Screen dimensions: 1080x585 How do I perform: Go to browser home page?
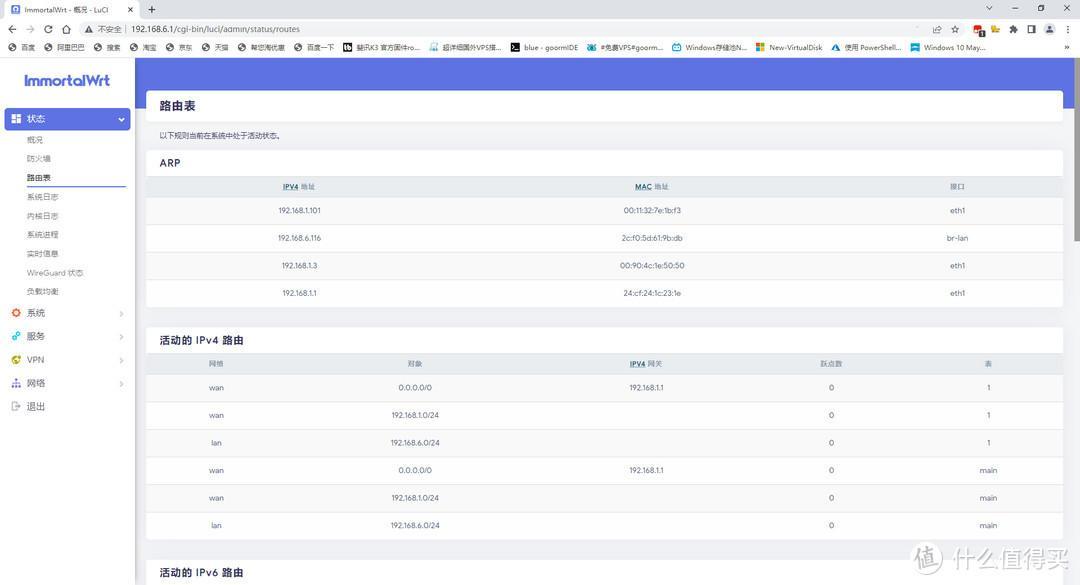click(66, 29)
